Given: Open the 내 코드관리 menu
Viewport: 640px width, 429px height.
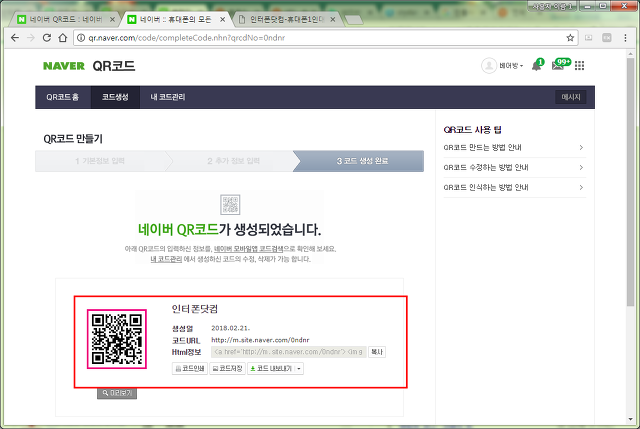Looking at the screenshot, I should coord(168,97).
